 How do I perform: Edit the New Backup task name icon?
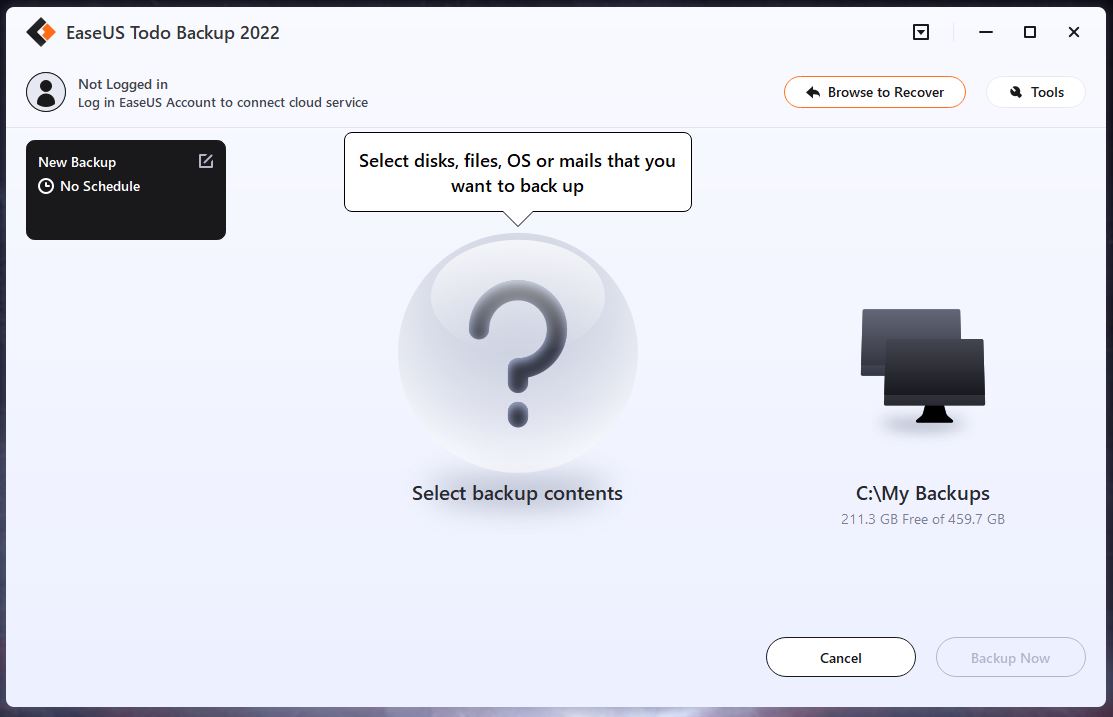pos(206,161)
